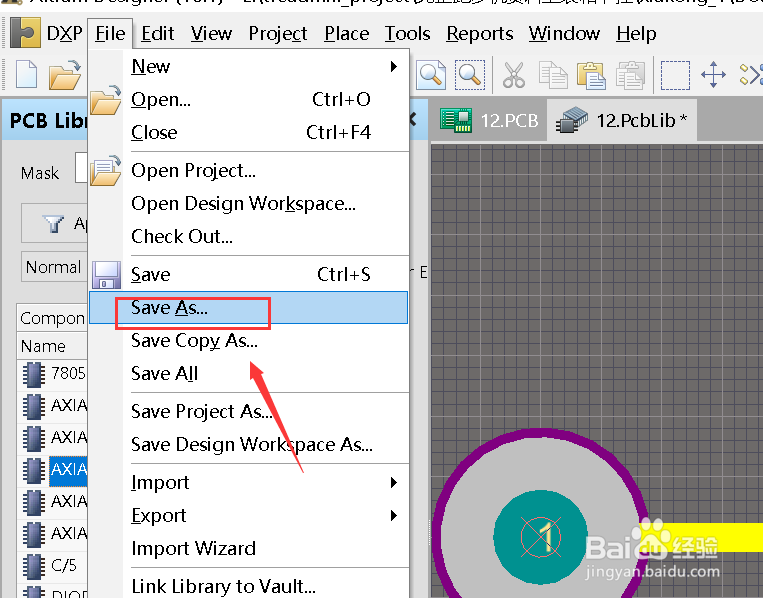Viewport: 763px width, 598px height.
Task: Close the File menu via its title
Action: pyautogui.click(x=110, y=34)
